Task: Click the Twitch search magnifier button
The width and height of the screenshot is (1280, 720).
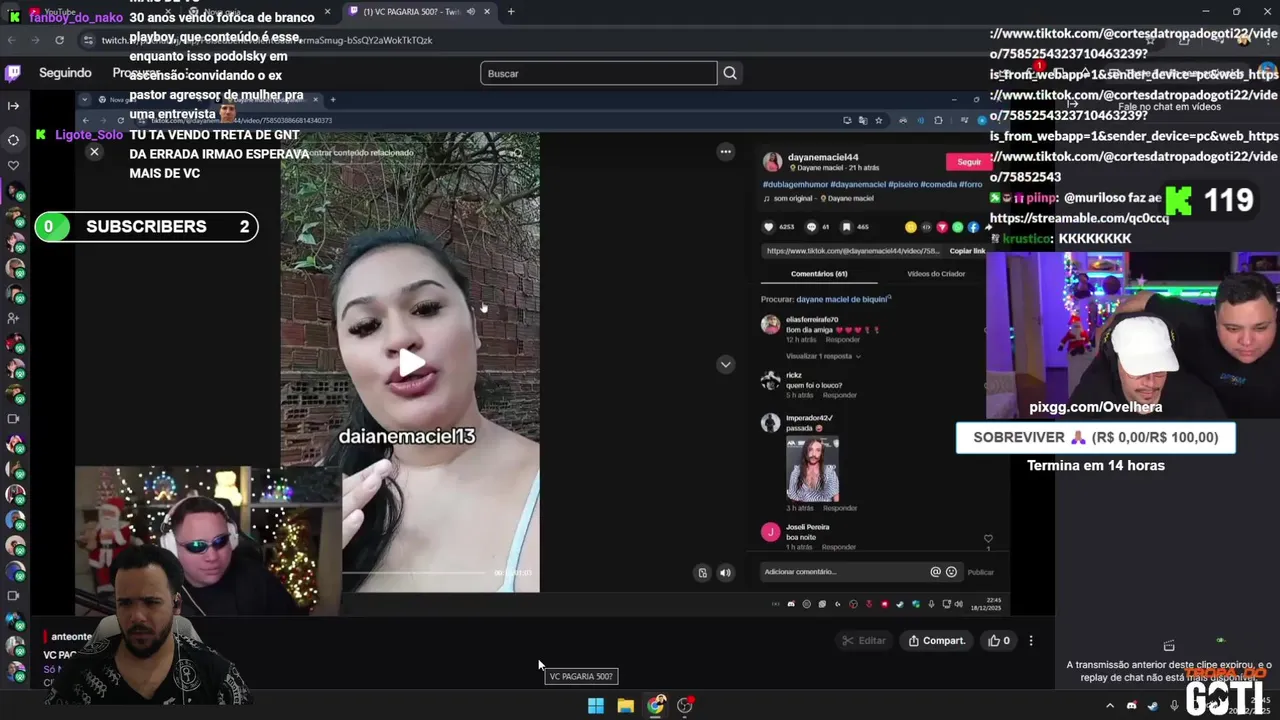Action: [730, 73]
